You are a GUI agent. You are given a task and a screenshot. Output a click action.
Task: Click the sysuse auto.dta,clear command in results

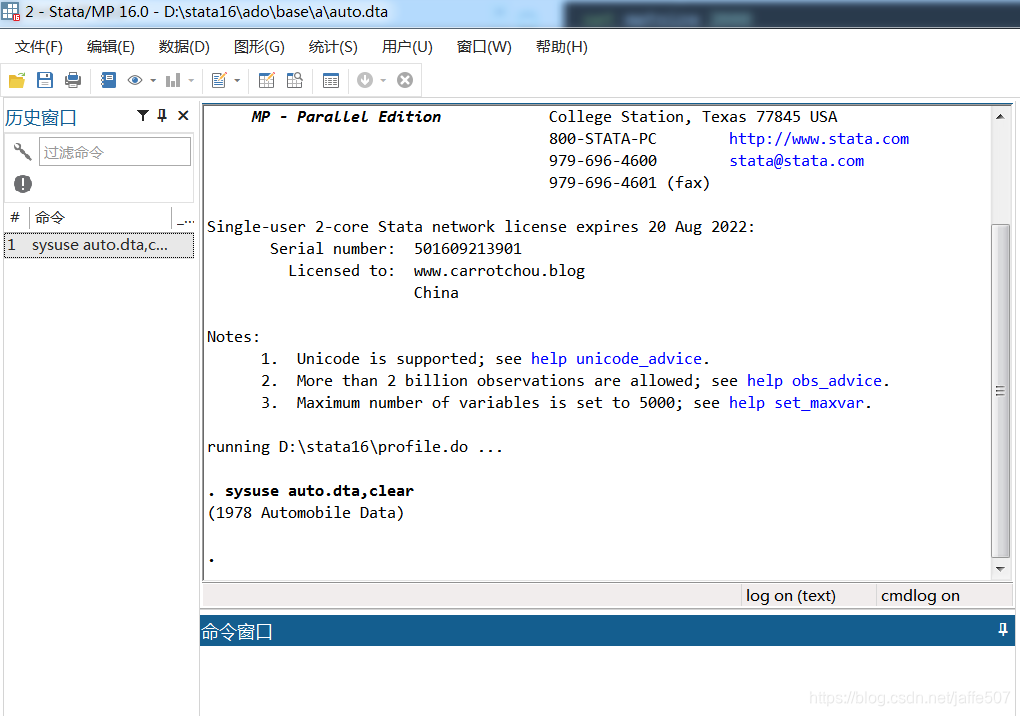319,491
